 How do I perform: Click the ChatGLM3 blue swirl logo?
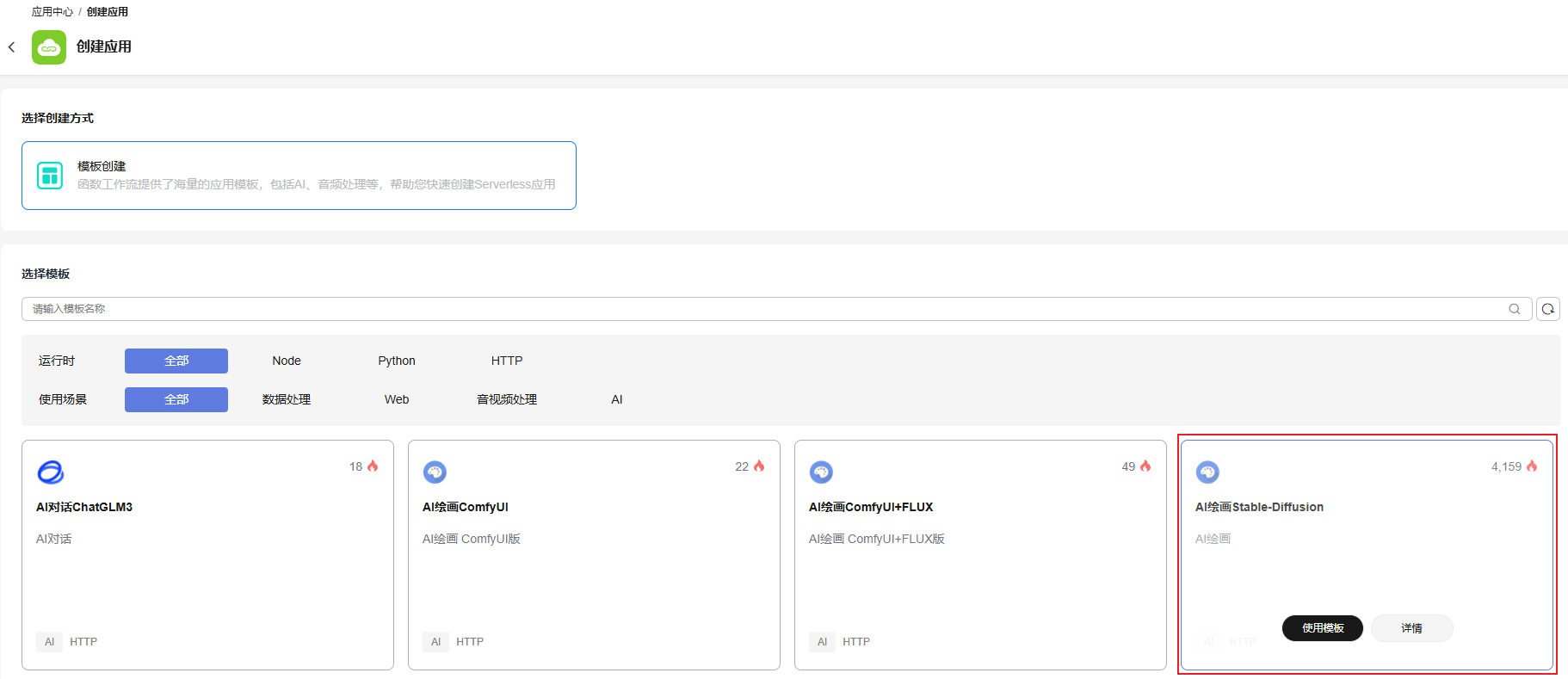point(51,472)
